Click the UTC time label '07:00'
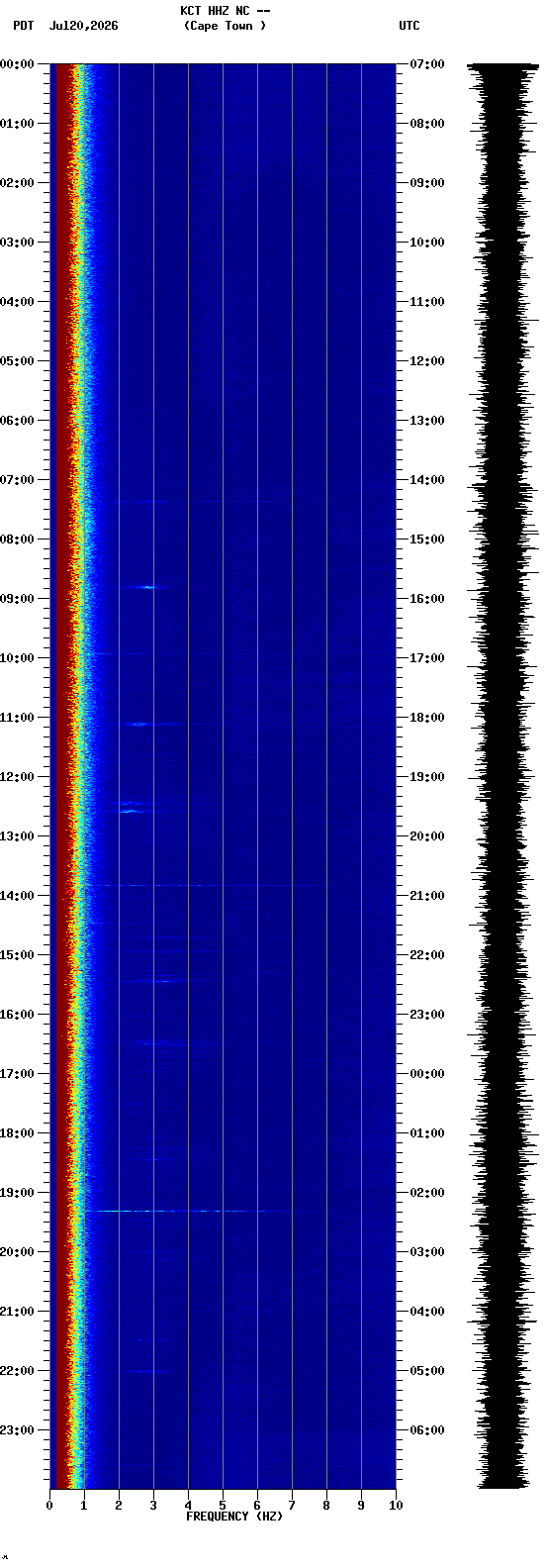 [x=426, y=64]
